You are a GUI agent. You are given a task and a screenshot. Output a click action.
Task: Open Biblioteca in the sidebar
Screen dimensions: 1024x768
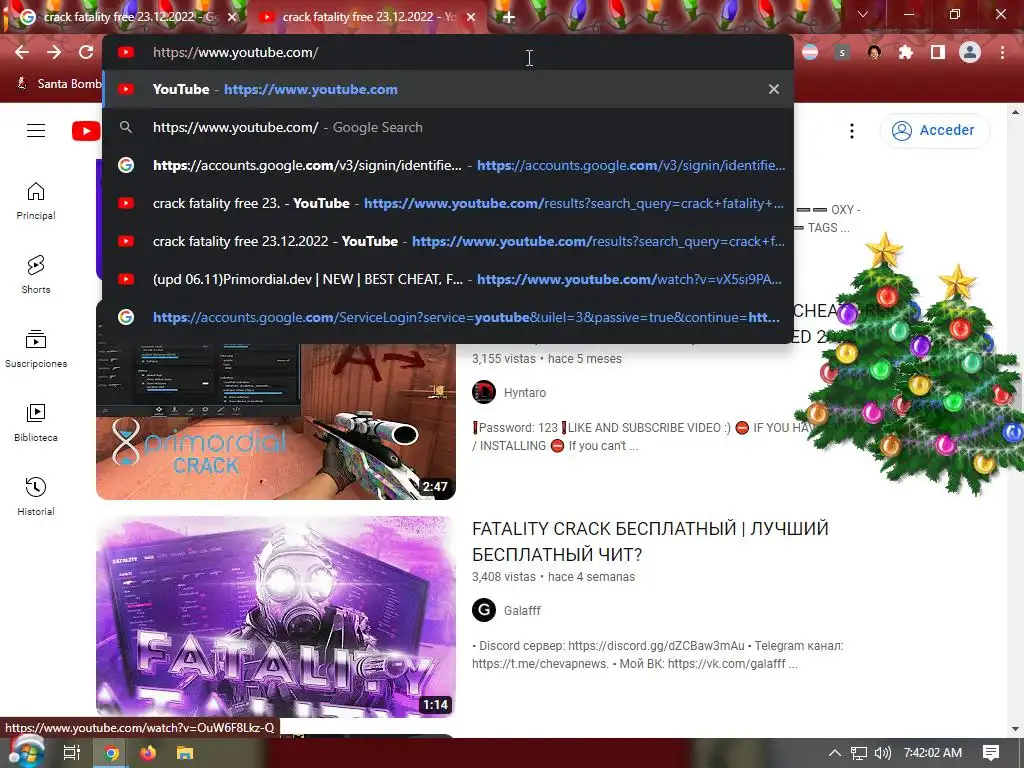pyautogui.click(x=36, y=423)
